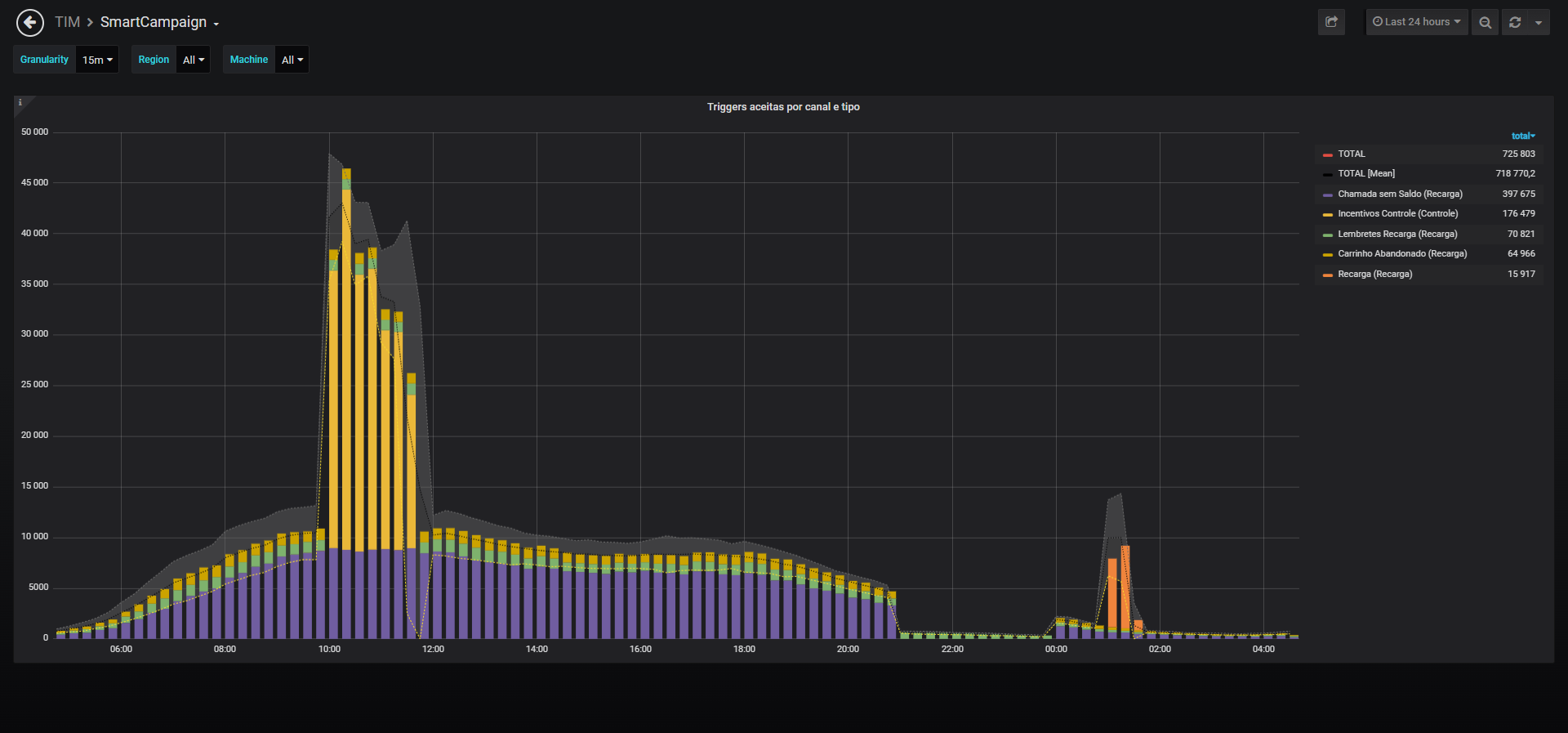Click the back arrow icon beside TIM

30,23
